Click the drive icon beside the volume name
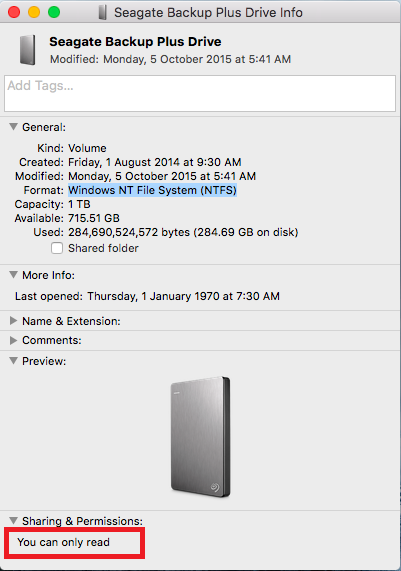Image resolution: width=401 pixels, height=571 pixels. coord(28,50)
